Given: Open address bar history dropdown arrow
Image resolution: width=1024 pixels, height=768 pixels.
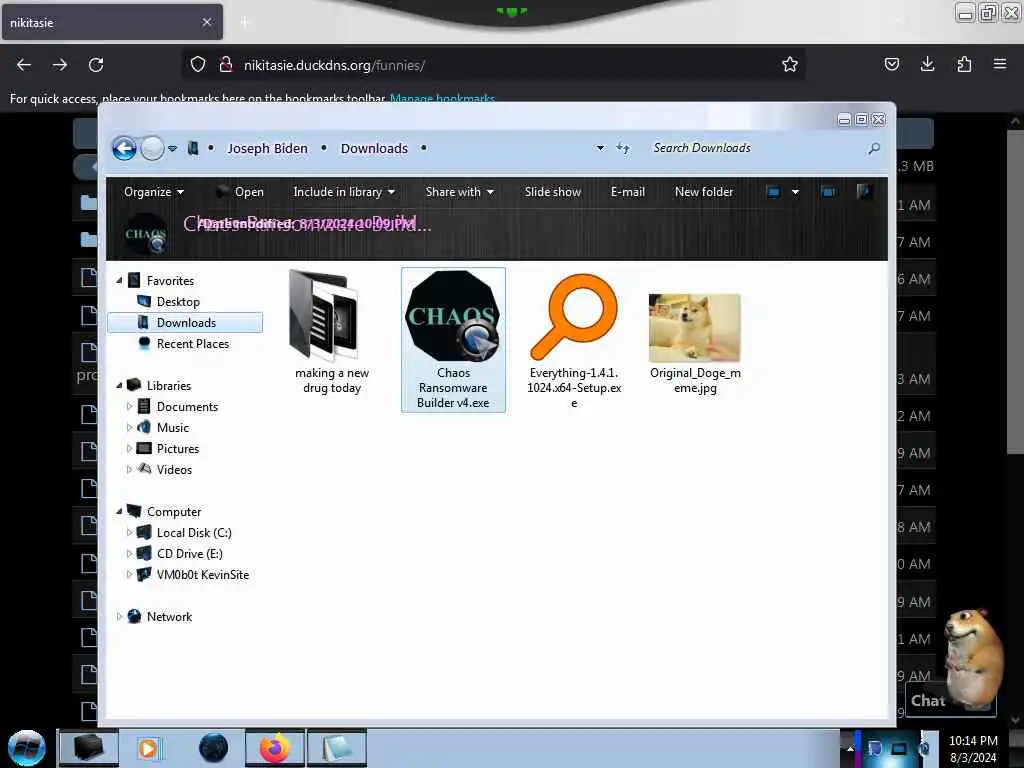Looking at the screenshot, I should coord(600,148).
